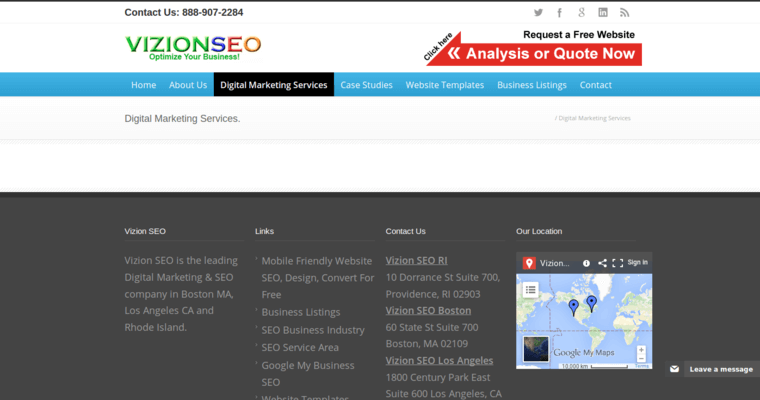Go to Home menu item
Viewport: 760px width, 400px height.
(143, 85)
